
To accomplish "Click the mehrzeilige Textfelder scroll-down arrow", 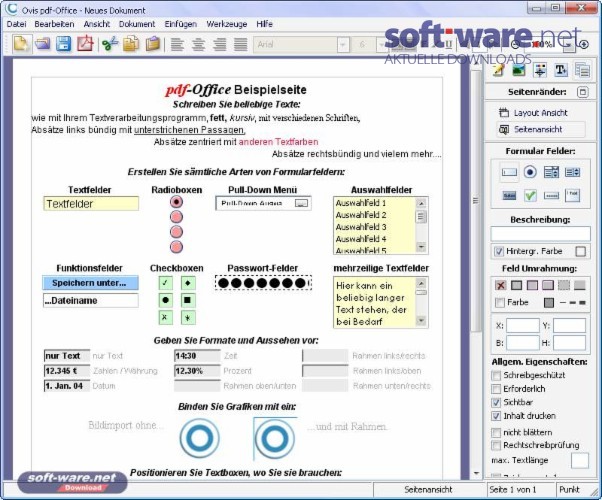I will coord(421,321).
